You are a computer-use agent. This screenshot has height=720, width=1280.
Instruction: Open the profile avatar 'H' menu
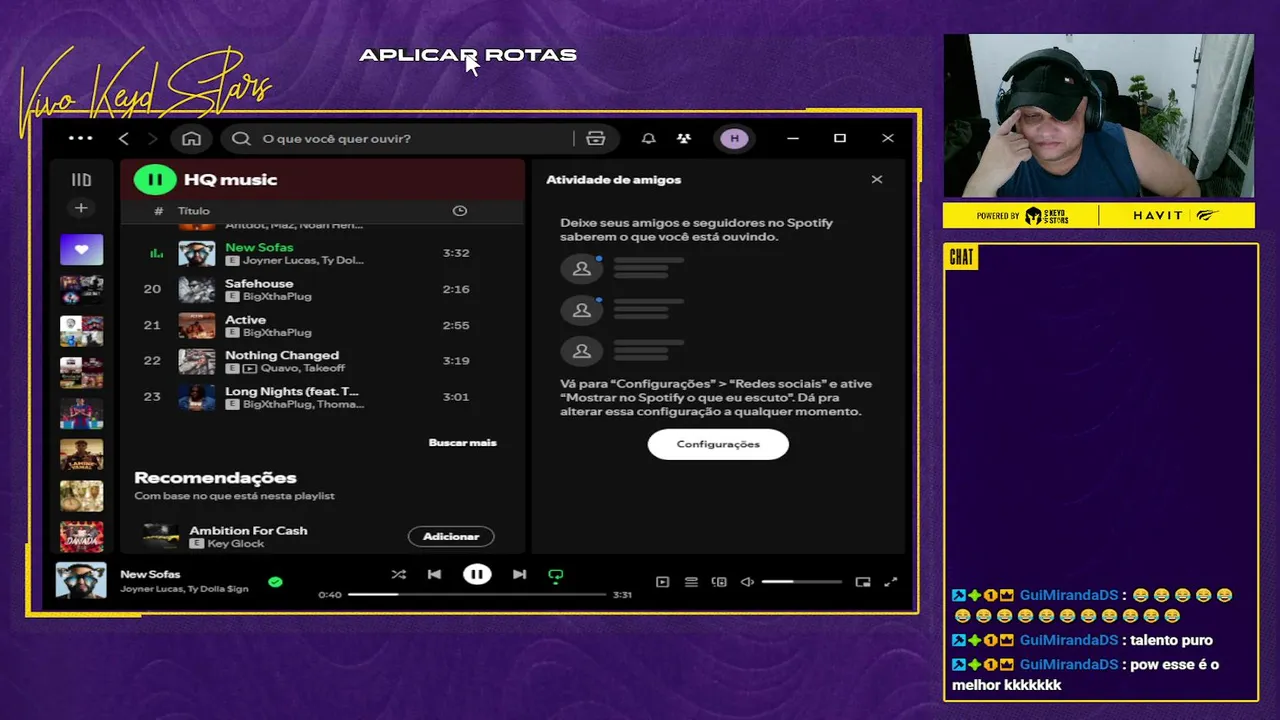click(x=734, y=138)
